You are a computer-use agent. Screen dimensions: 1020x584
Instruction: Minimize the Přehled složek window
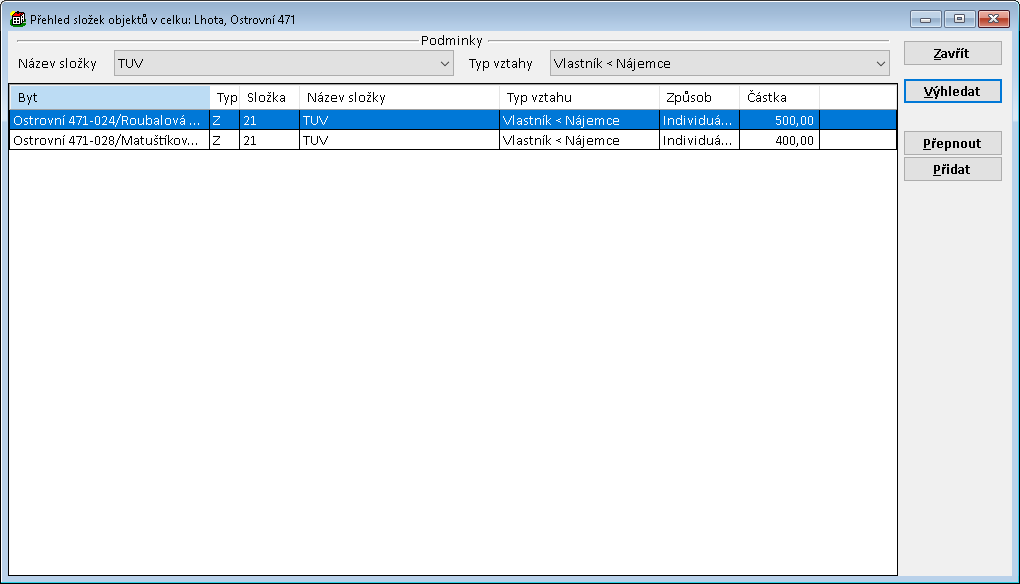pyautogui.click(x=924, y=18)
